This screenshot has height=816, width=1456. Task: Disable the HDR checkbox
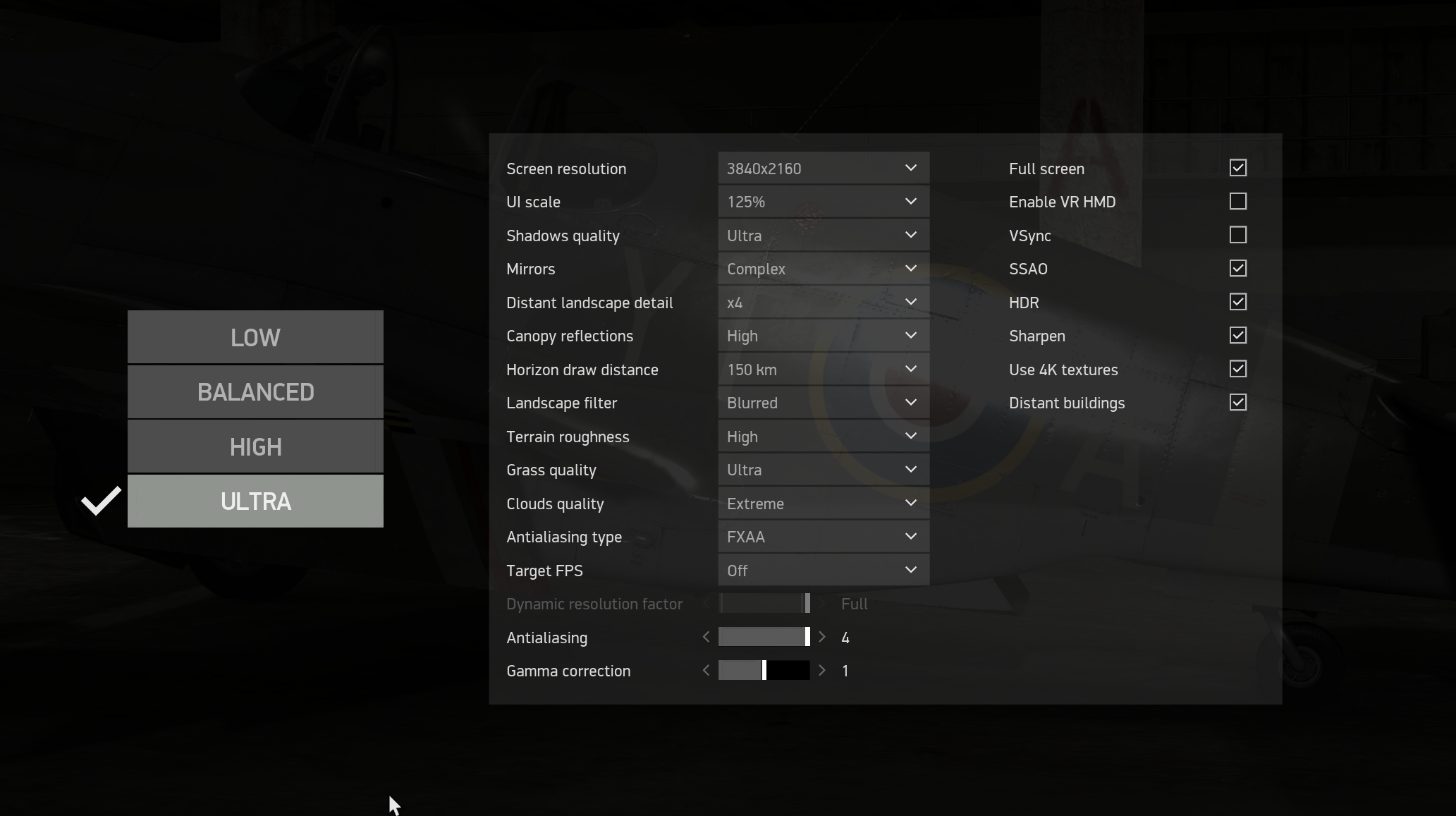click(x=1237, y=302)
